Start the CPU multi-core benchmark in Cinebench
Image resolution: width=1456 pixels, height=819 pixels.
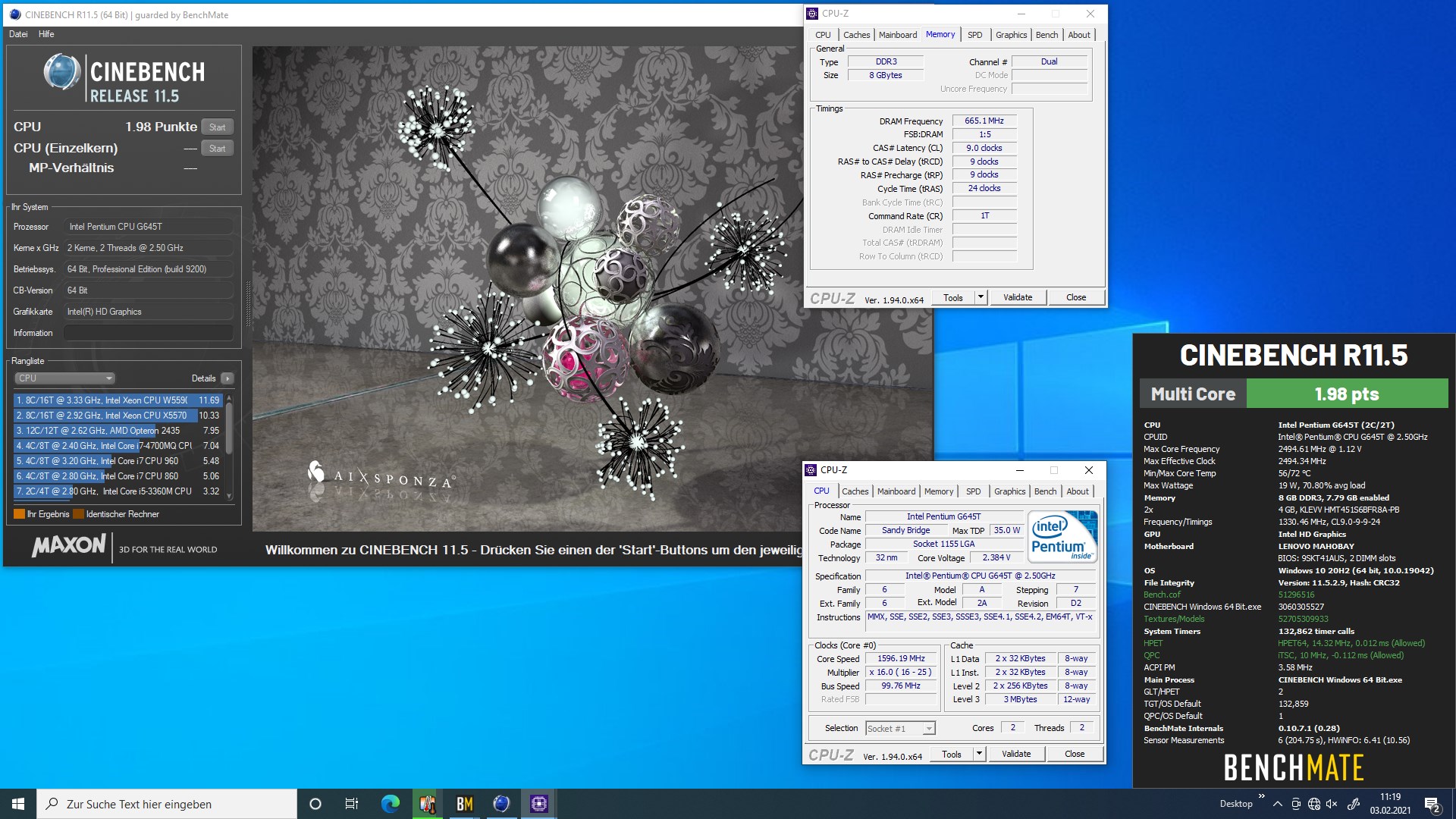click(217, 127)
